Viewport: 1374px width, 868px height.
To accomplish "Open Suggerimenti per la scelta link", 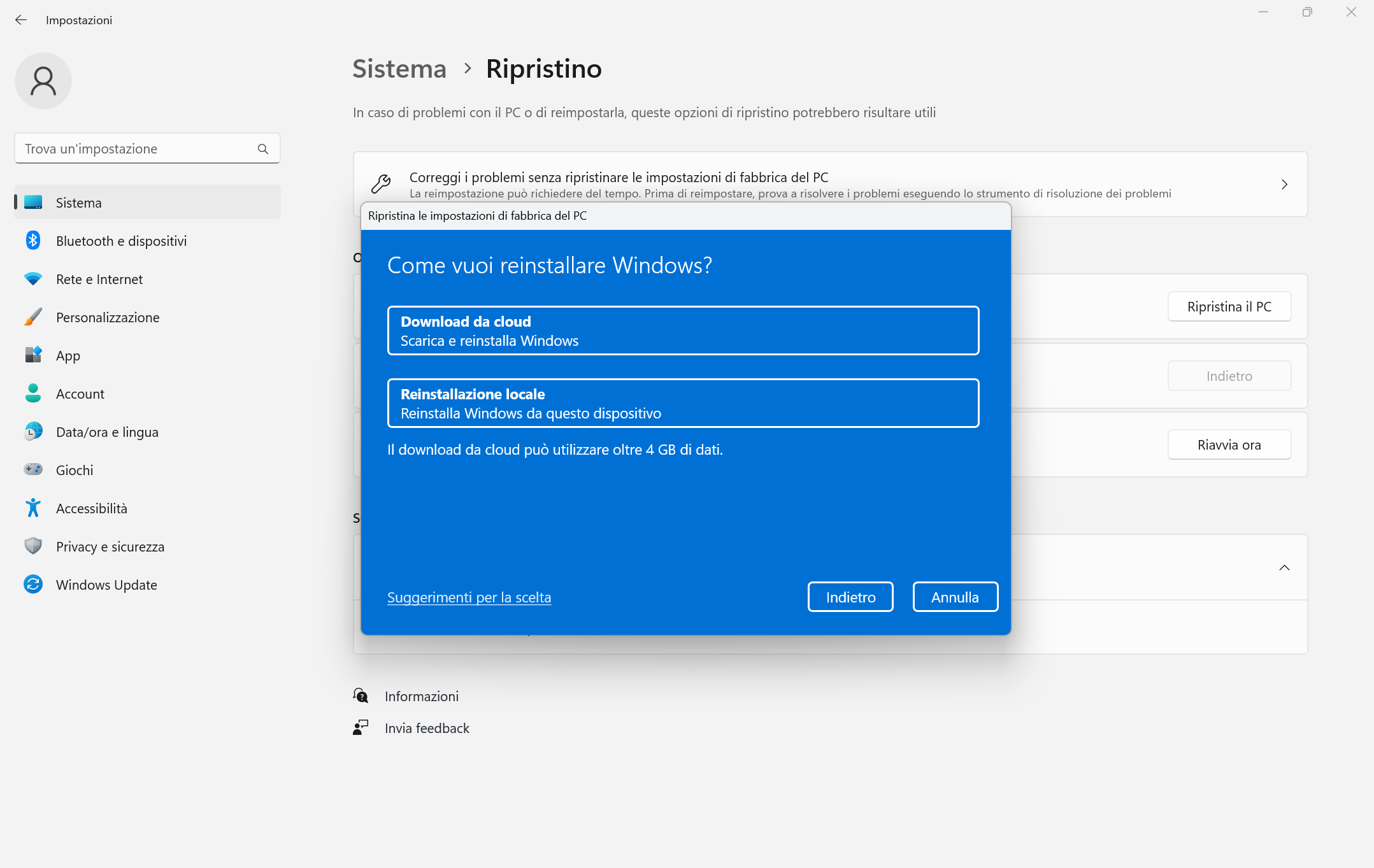I will [469, 597].
